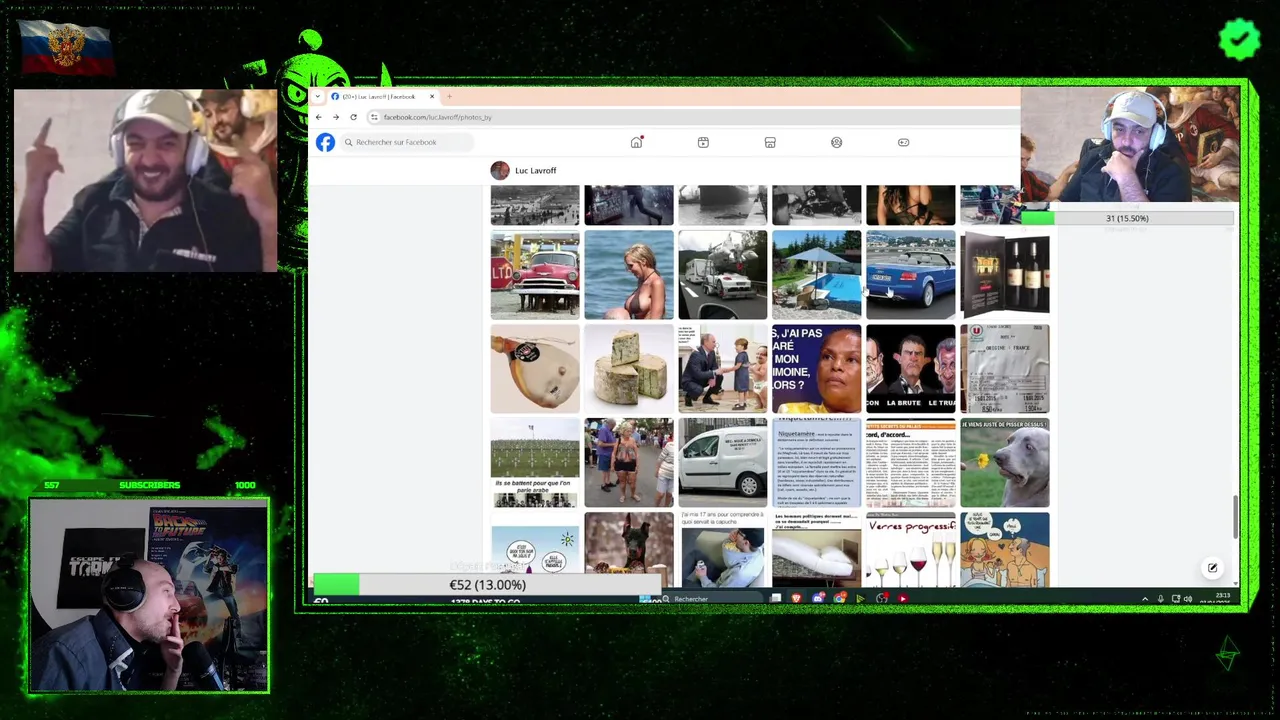Open the man kneeling with children photo

[723, 369]
